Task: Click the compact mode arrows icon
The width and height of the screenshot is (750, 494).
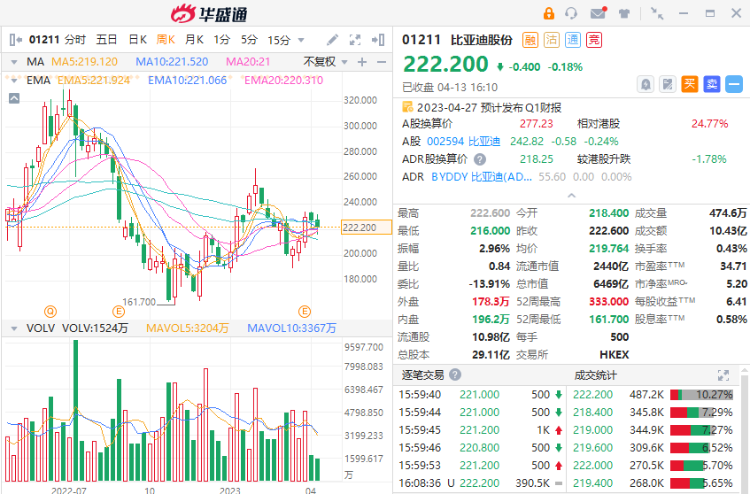Action: point(657,13)
